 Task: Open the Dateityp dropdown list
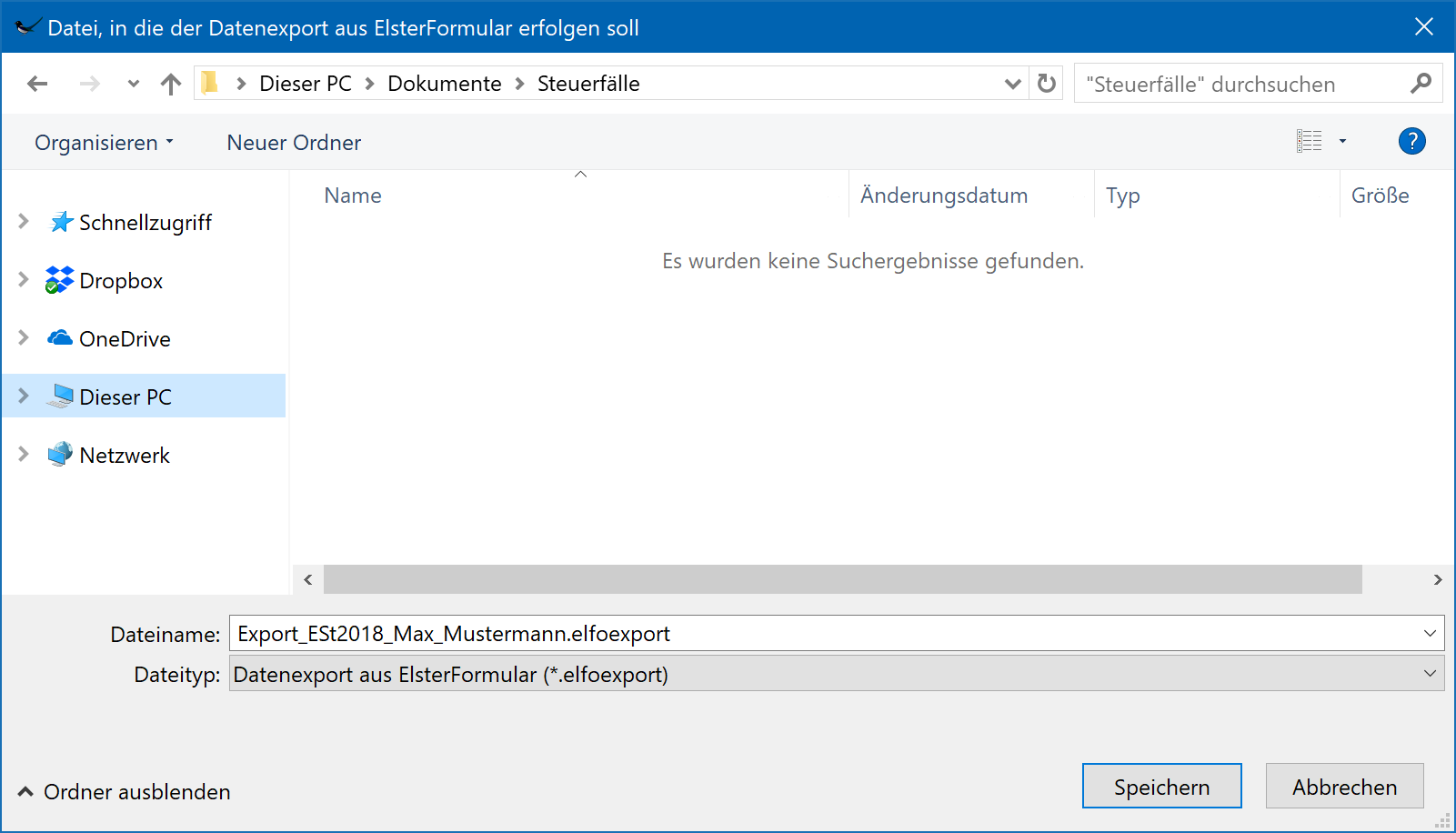click(1430, 674)
